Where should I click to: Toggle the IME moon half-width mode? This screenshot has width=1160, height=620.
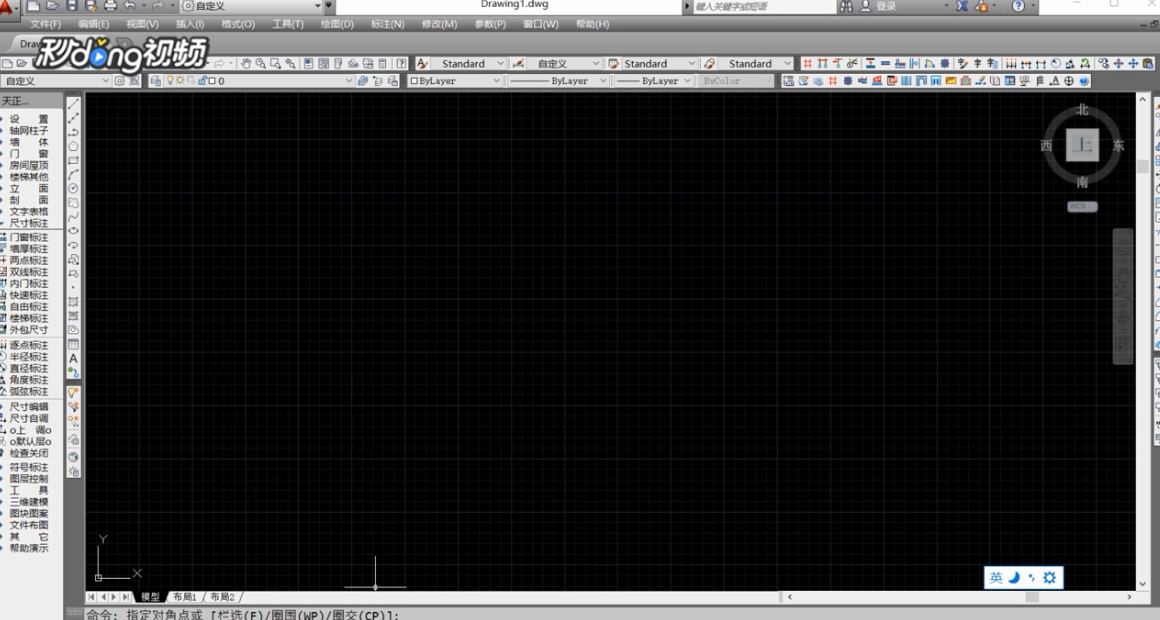pyautogui.click(x=1014, y=577)
